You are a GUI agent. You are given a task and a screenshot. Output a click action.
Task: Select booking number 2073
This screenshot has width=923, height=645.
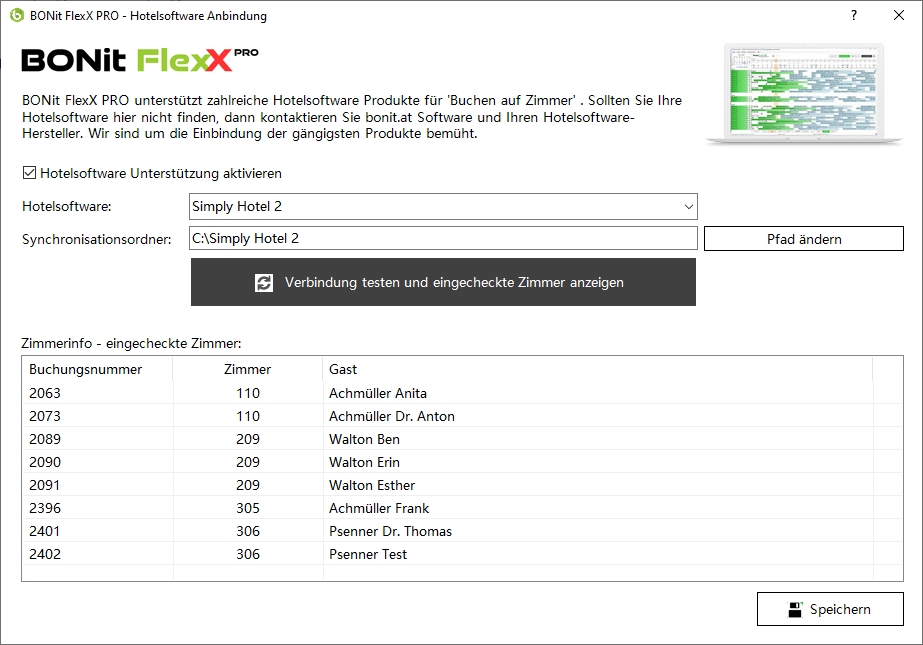coord(45,416)
